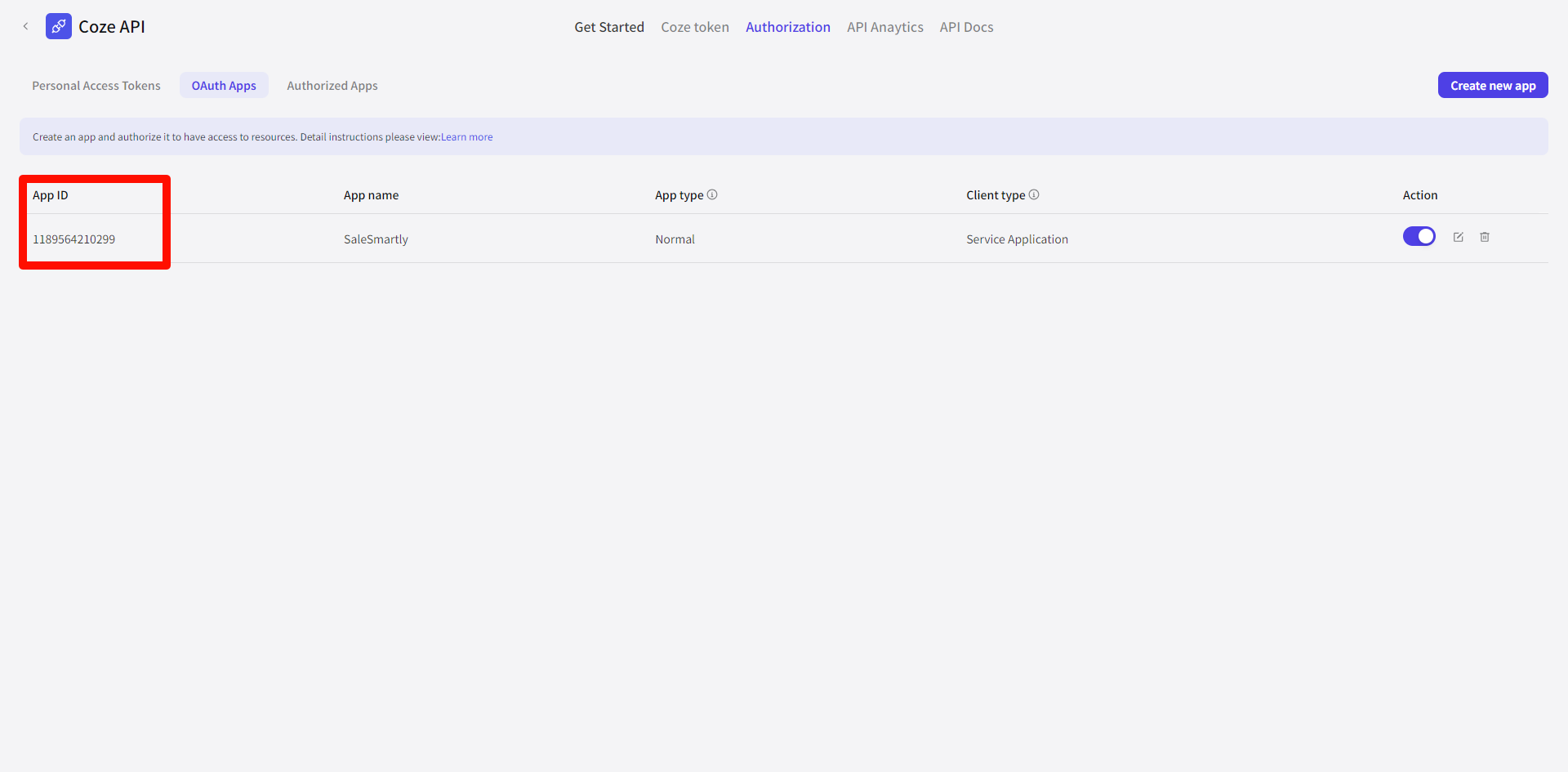Image resolution: width=1568 pixels, height=772 pixels.
Task: Go to the Coze token section
Action: coord(694,27)
